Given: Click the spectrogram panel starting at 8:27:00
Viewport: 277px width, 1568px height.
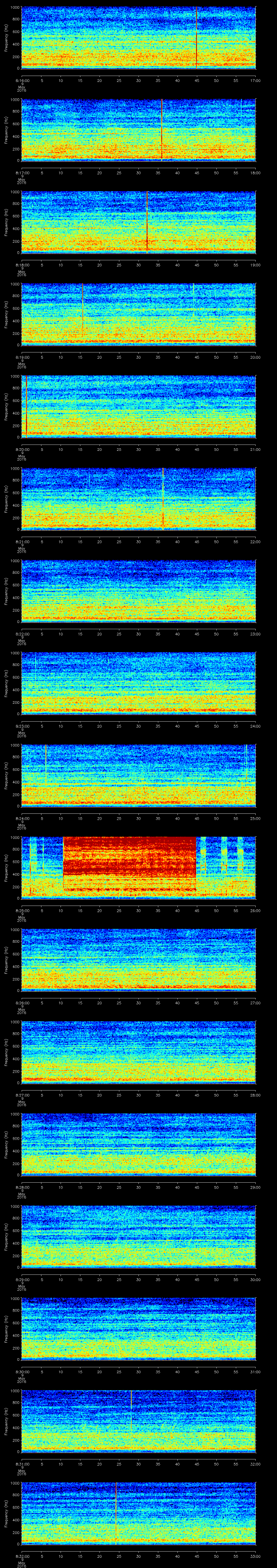Looking at the screenshot, I should click(138, 1052).
